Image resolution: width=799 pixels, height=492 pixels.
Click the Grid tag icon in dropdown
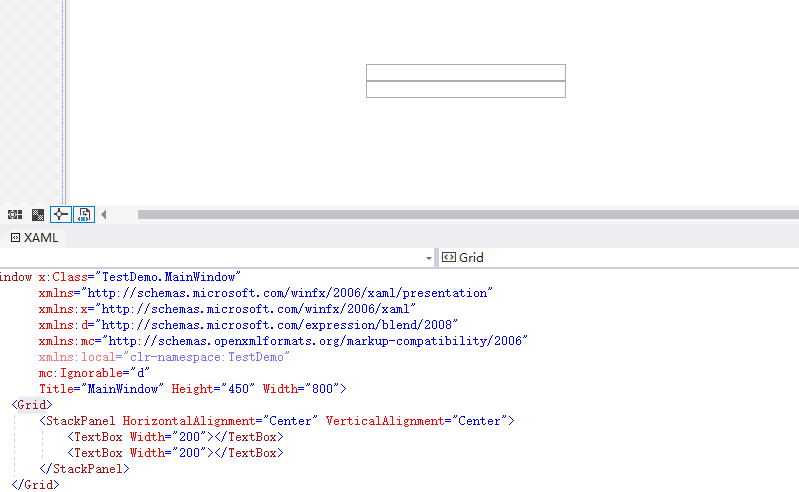[x=448, y=257]
